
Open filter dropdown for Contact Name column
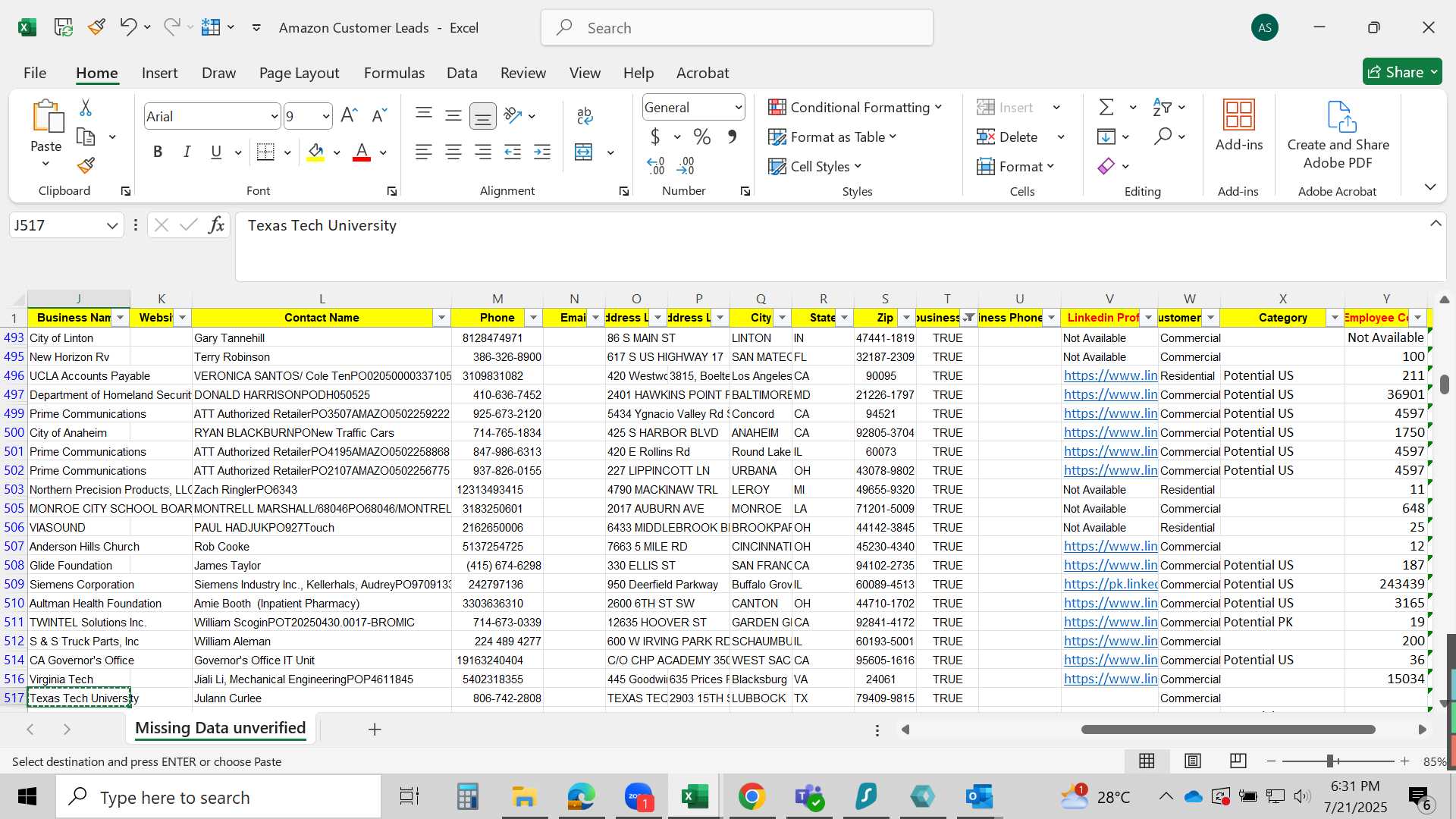441,318
